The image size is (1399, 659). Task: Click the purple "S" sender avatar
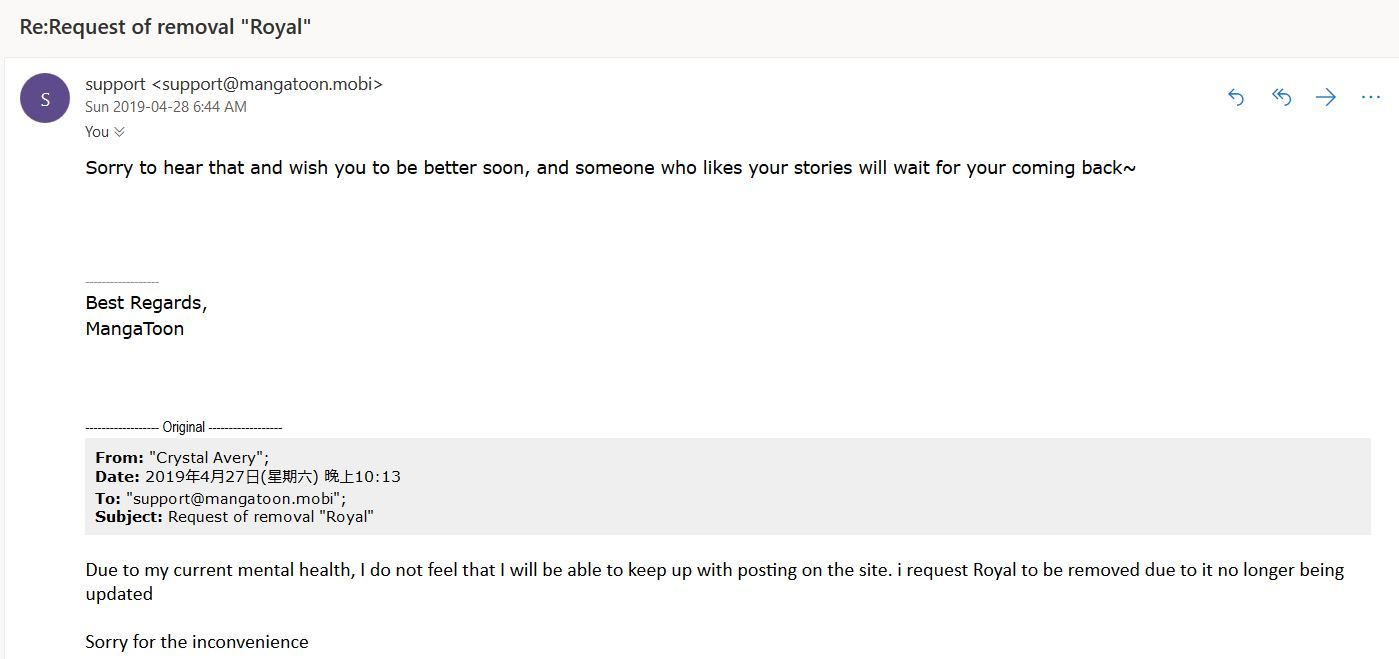(45, 98)
